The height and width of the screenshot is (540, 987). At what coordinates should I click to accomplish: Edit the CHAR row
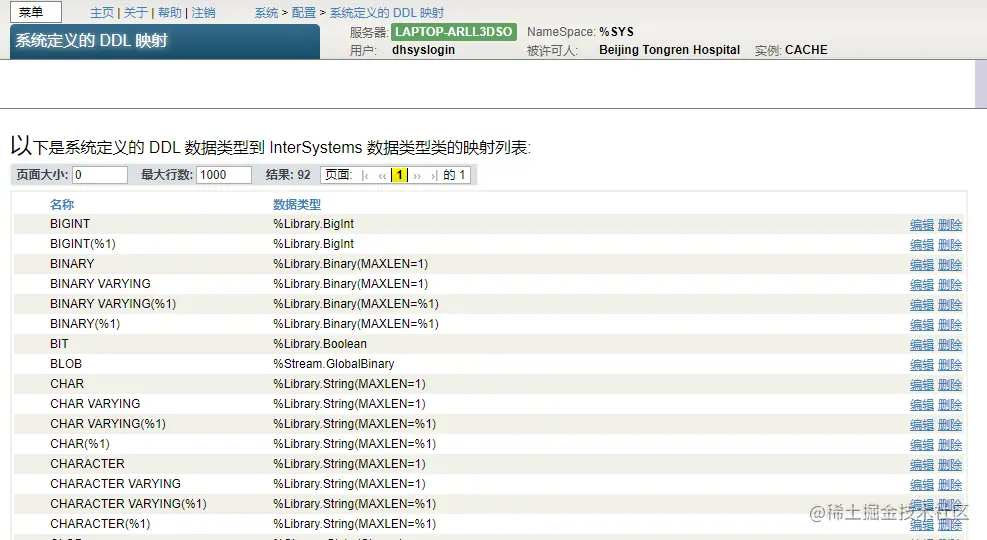click(x=922, y=385)
